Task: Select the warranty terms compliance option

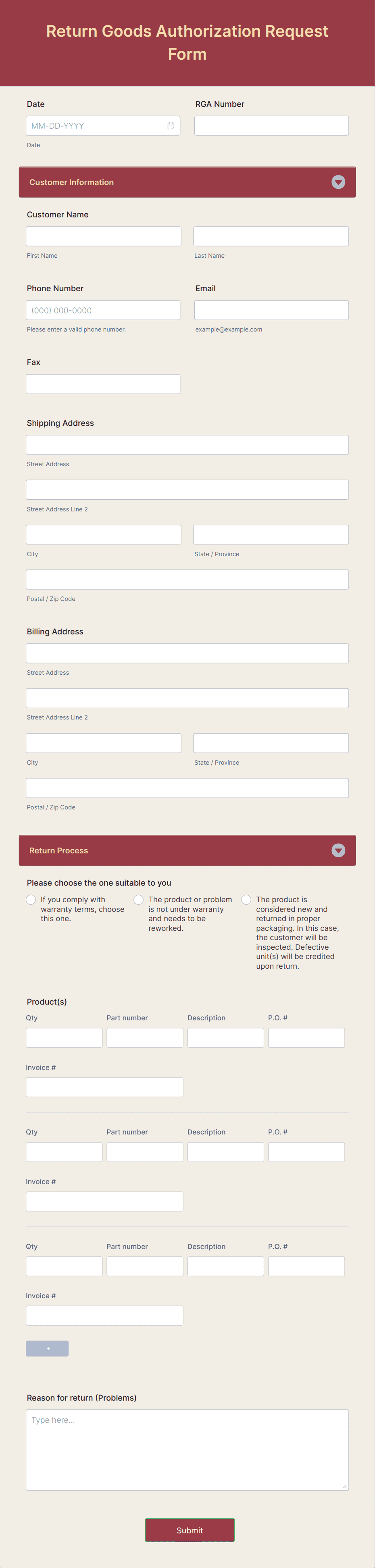Action: (30, 899)
